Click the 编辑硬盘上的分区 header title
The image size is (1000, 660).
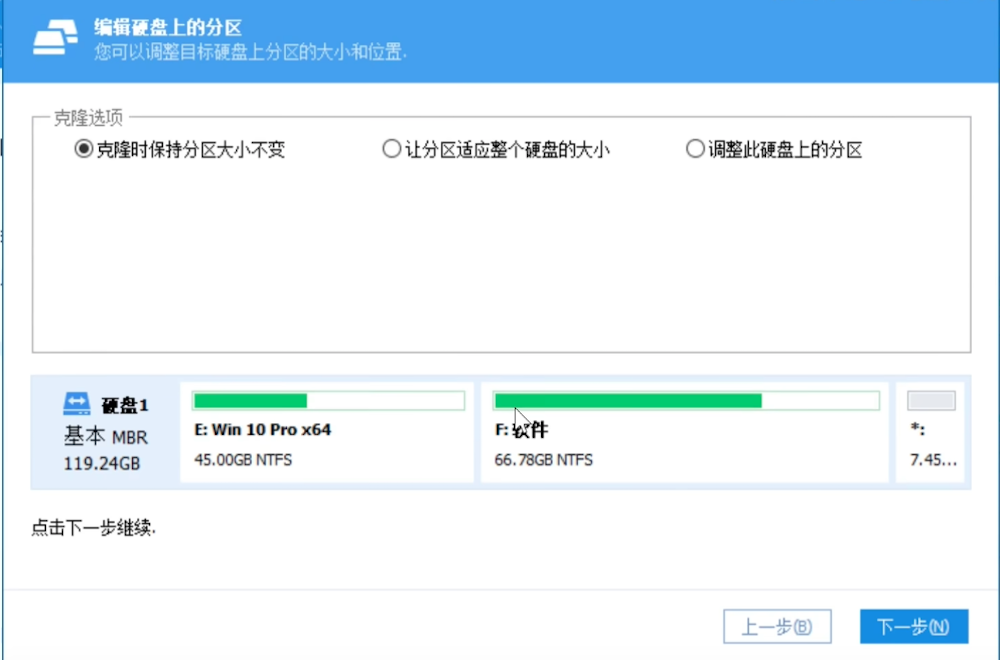(168, 27)
